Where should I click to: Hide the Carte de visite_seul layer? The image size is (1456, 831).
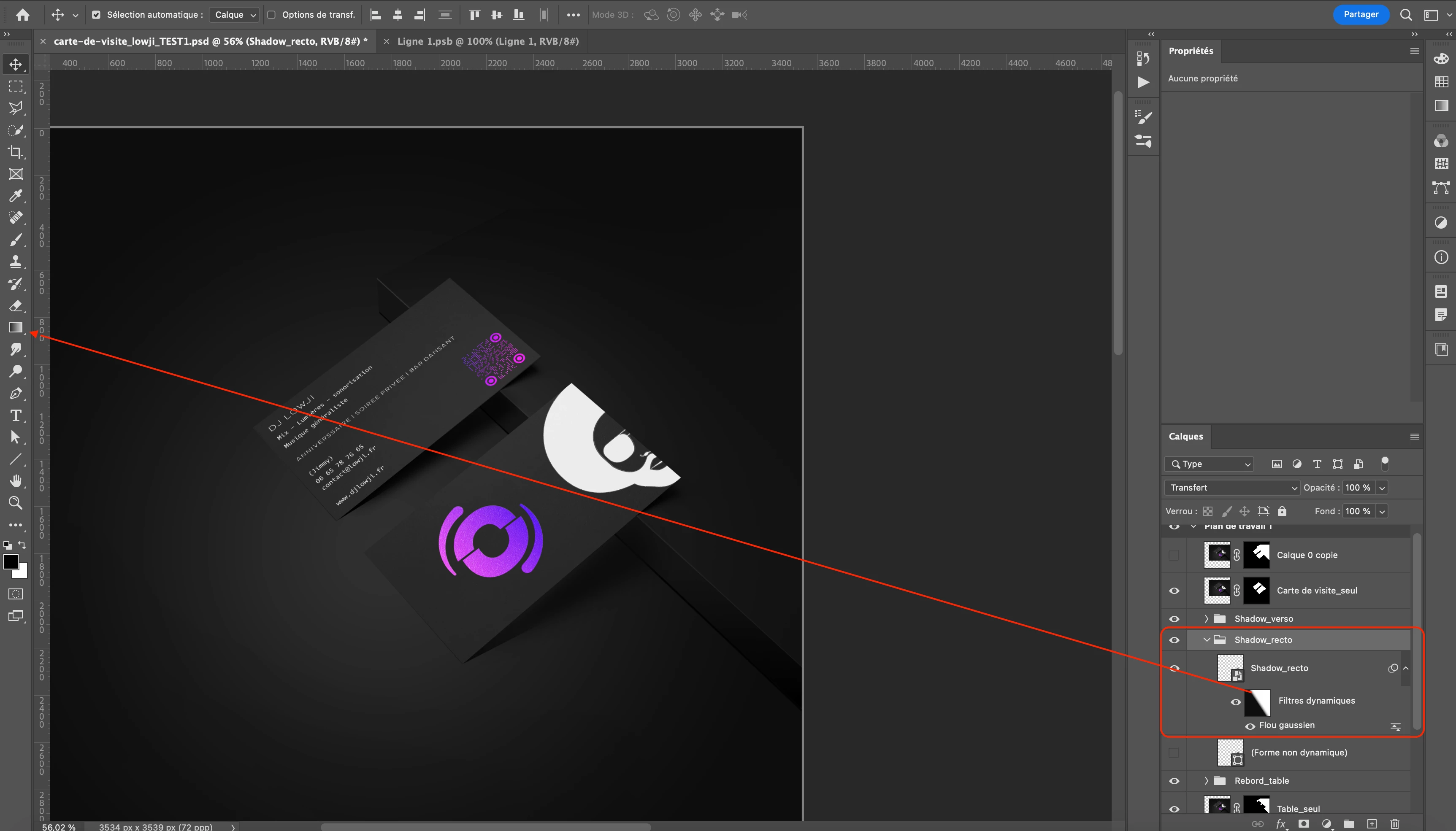click(1174, 591)
